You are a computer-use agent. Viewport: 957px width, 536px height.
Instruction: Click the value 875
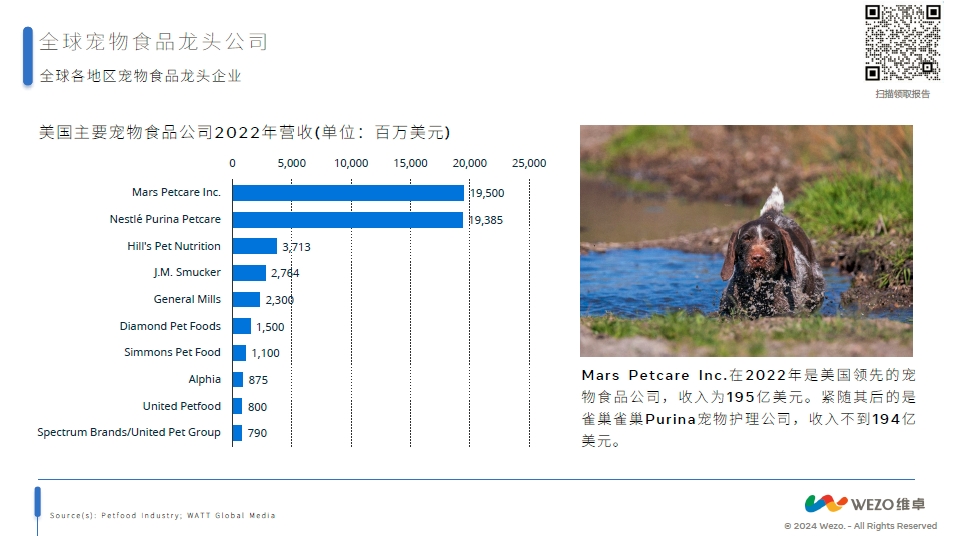tap(258, 380)
